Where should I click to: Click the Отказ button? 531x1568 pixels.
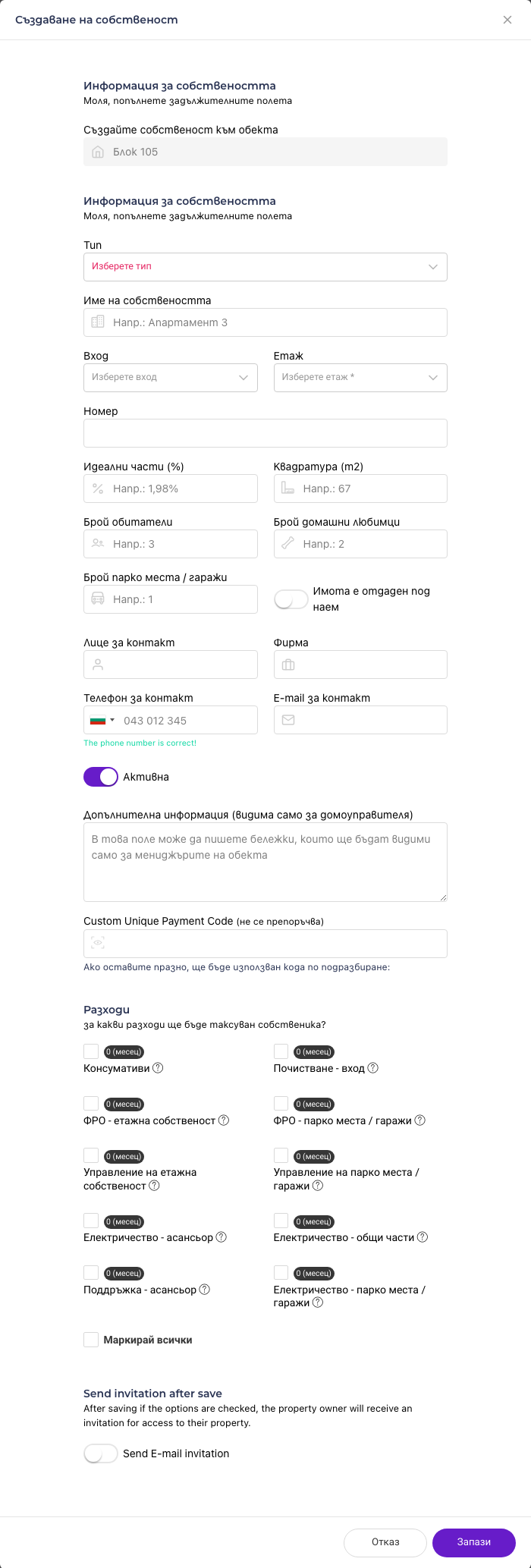385,1541
